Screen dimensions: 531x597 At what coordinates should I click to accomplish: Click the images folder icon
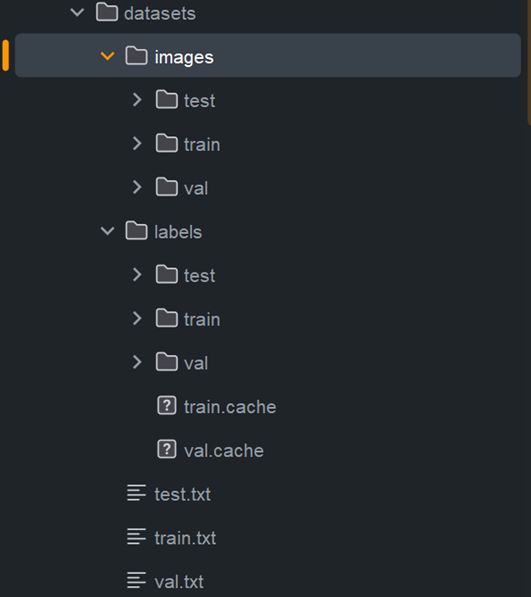136,56
